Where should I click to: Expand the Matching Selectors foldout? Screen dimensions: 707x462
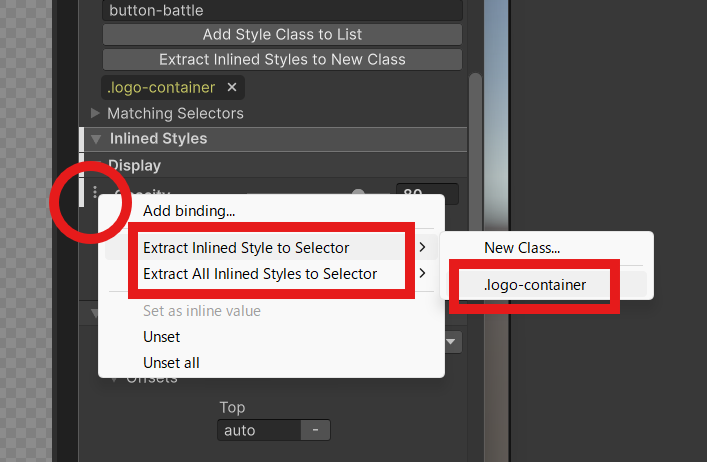coord(96,114)
